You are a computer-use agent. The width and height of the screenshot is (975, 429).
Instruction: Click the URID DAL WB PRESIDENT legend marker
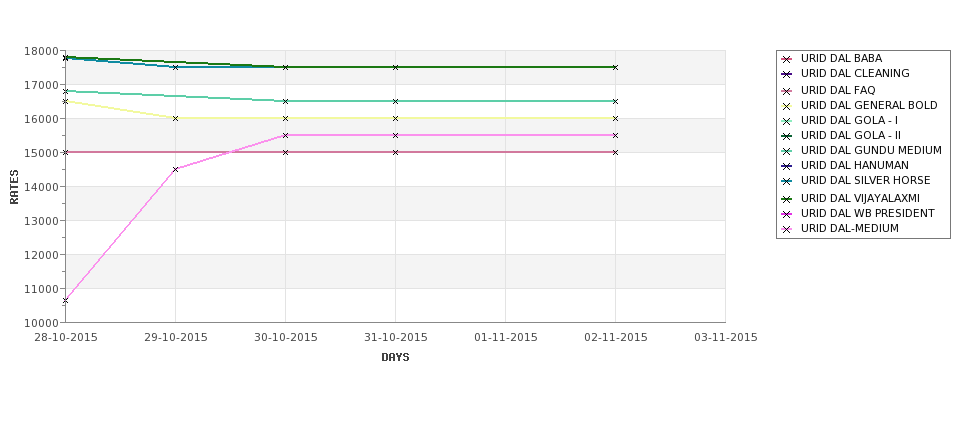tap(787, 214)
